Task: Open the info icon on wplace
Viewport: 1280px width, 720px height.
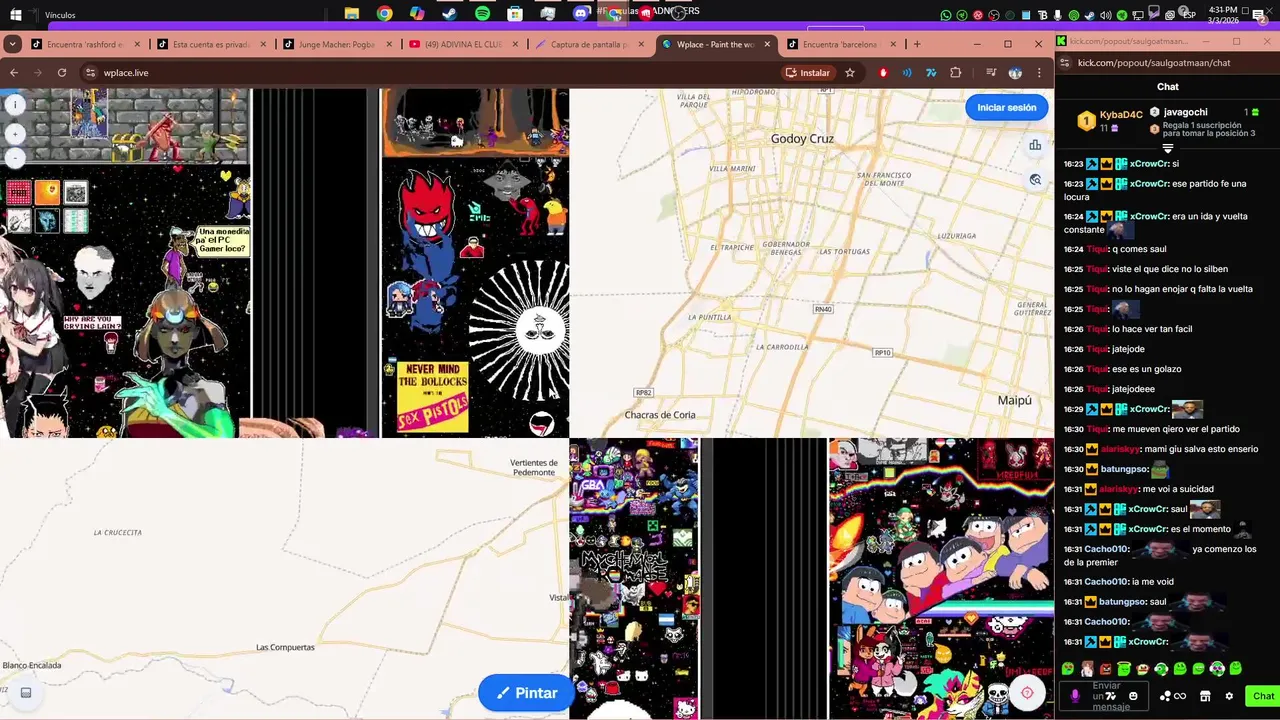Action: click(x=14, y=105)
